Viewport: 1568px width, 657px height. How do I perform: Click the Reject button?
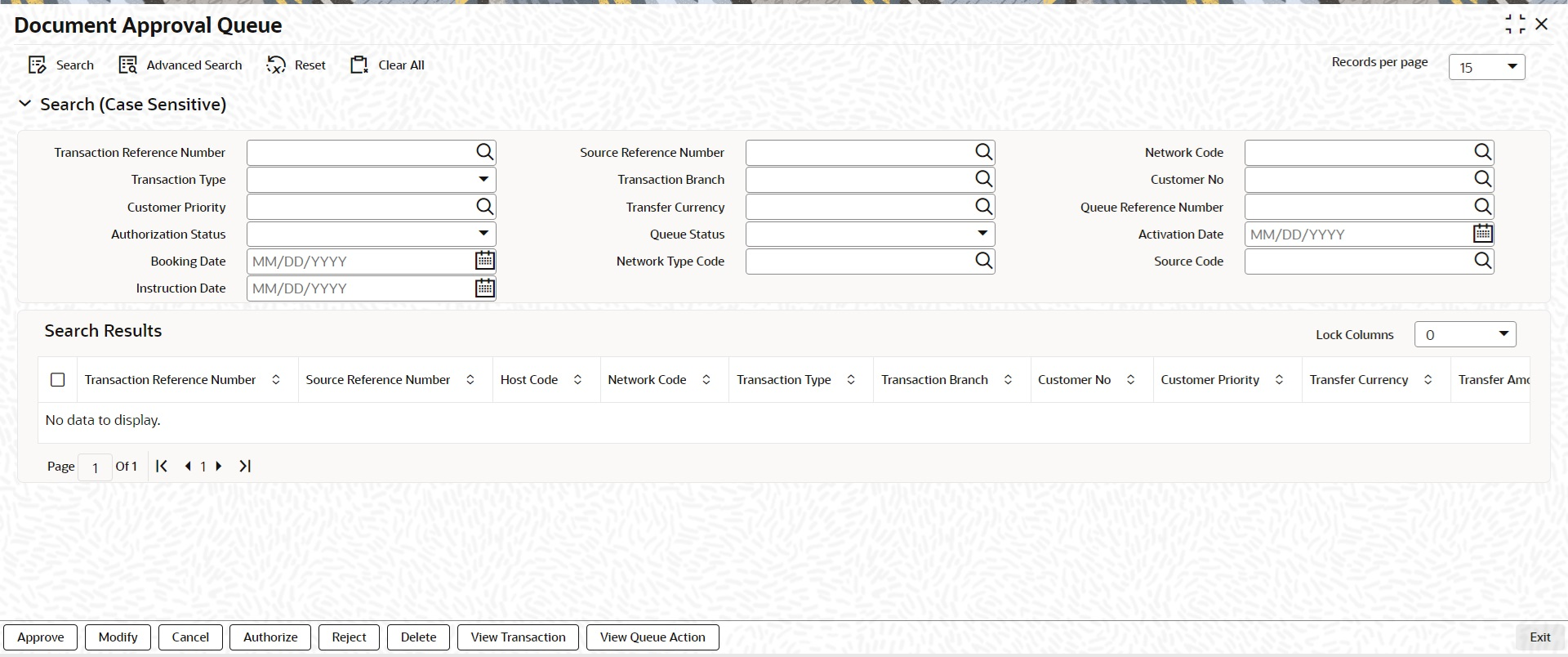pos(349,637)
